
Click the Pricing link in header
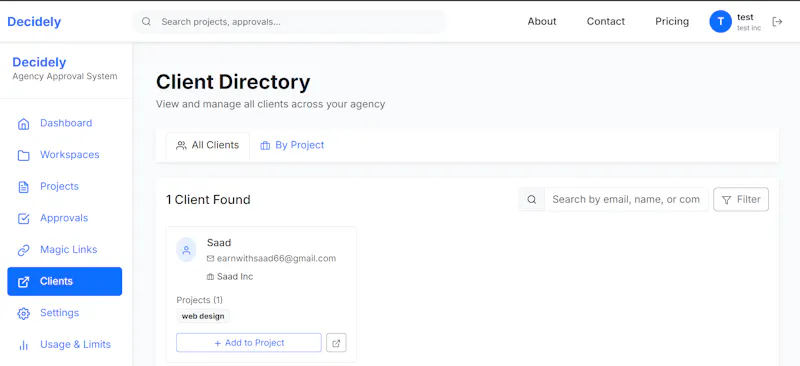(672, 21)
